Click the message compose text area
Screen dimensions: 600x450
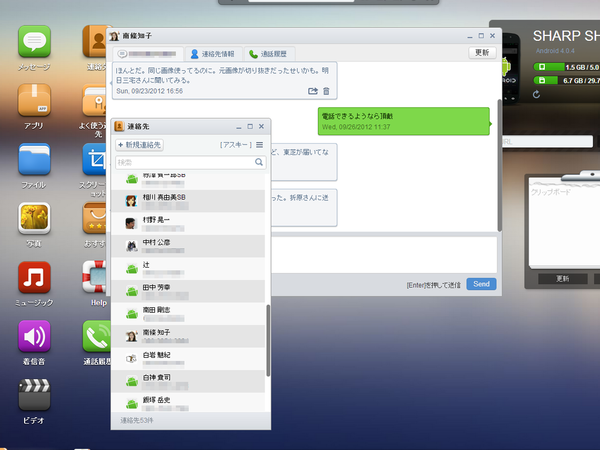click(384, 254)
